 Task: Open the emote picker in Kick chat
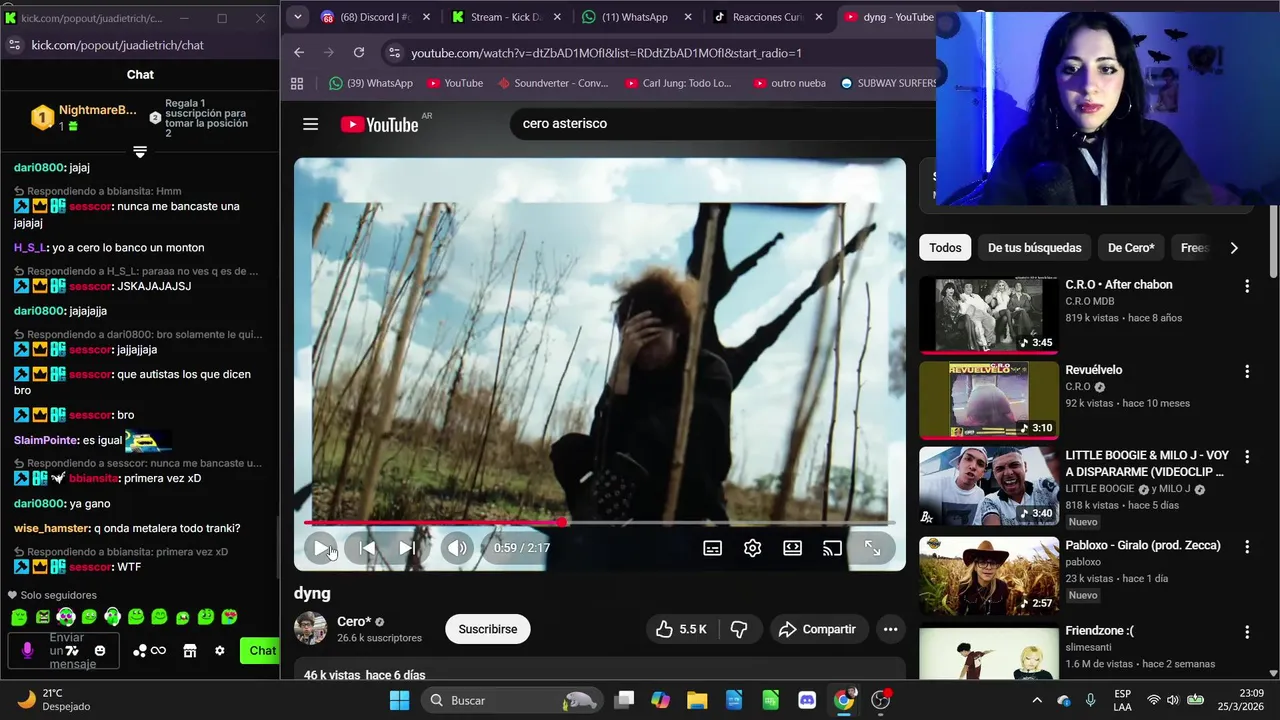[x=100, y=651]
